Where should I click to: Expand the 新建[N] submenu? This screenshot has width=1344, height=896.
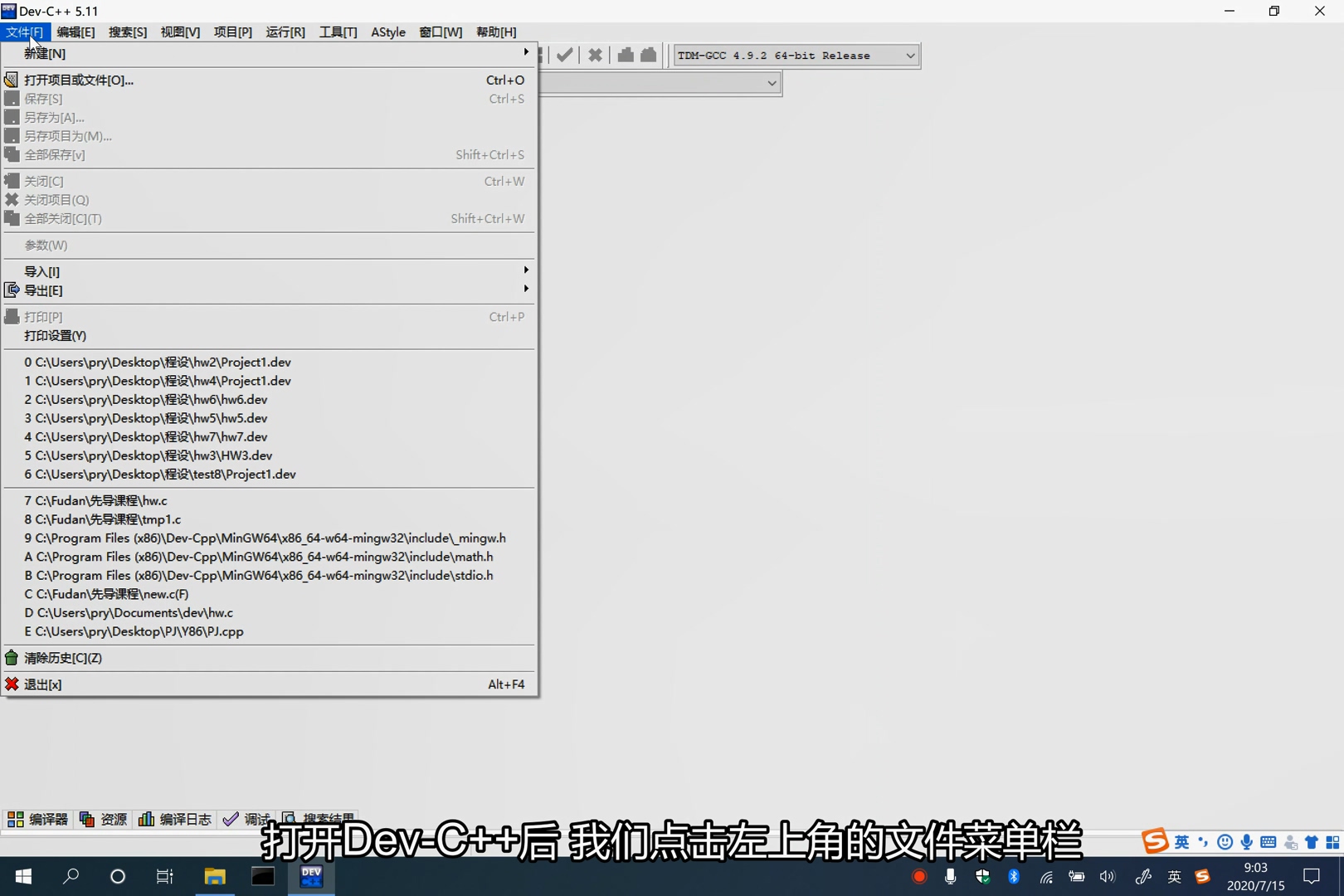[269, 53]
